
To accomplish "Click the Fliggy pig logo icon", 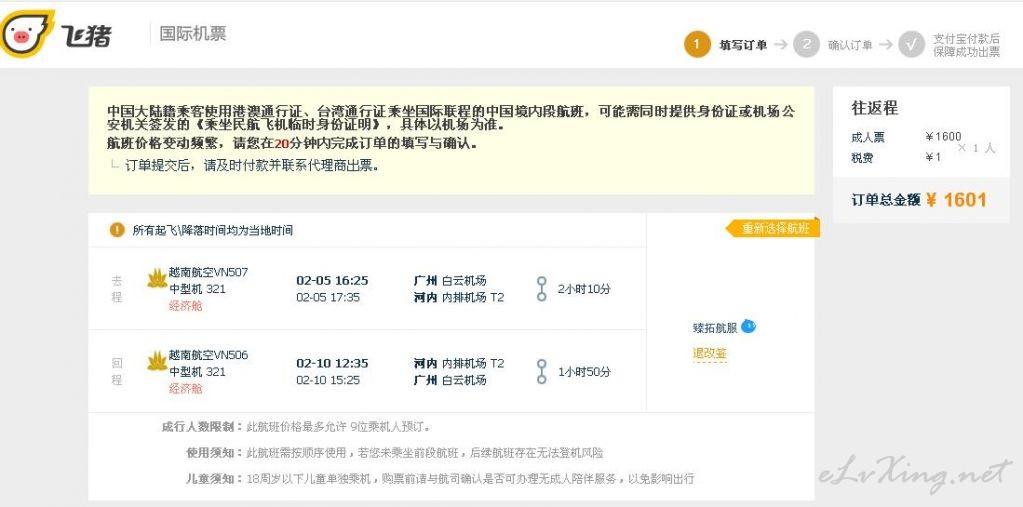I will [27, 35].
